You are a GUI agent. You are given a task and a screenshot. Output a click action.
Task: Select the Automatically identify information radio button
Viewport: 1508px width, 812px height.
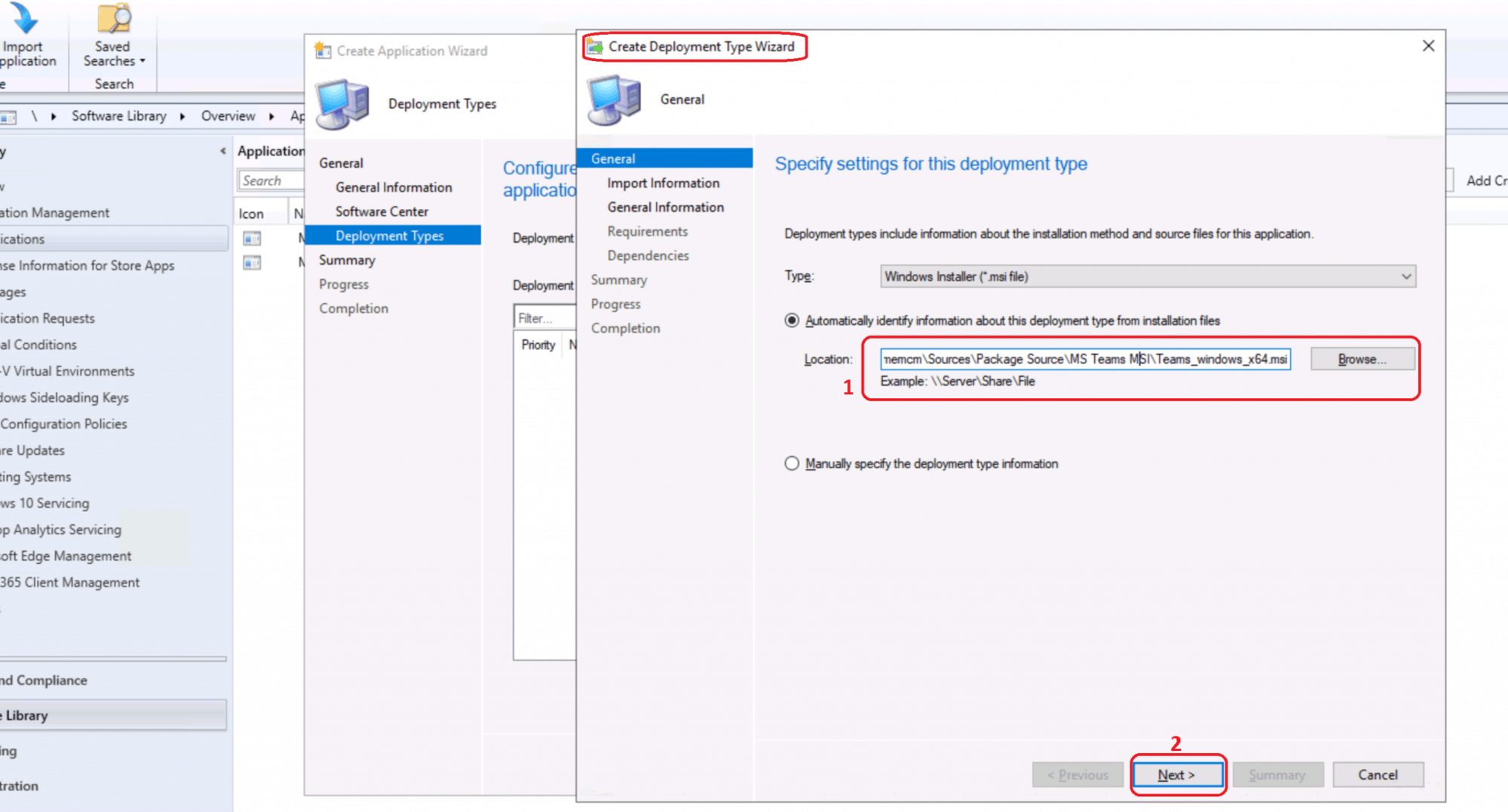click(792, 320)
